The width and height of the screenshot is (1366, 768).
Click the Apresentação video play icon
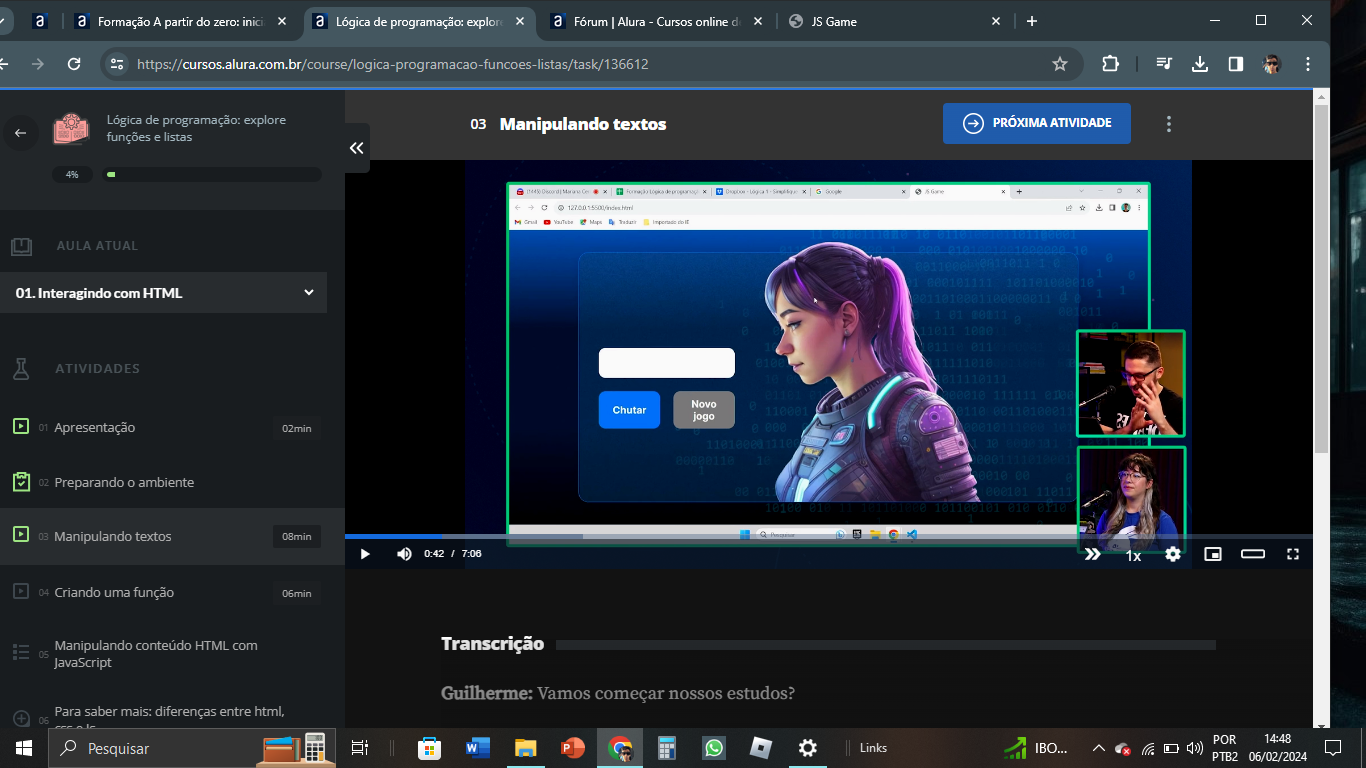pos(21,427)
